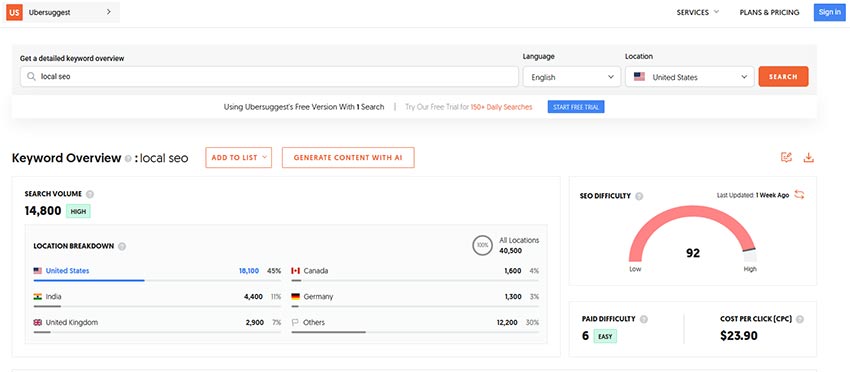Click the magnifier icon in keyword field
Image resolution: width=850 pixels, height=372 pixels.
pos(31,76)
